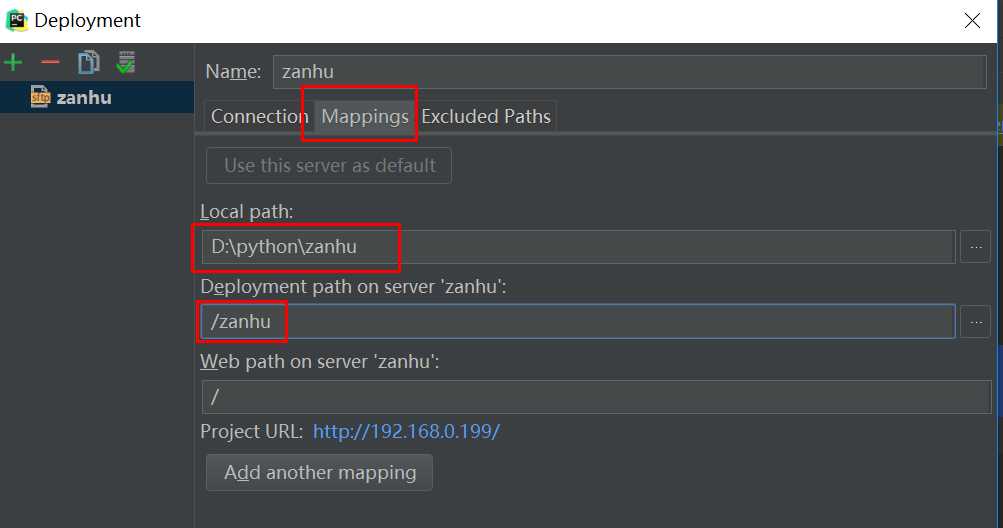Open the Connection tab

[259, 116]
